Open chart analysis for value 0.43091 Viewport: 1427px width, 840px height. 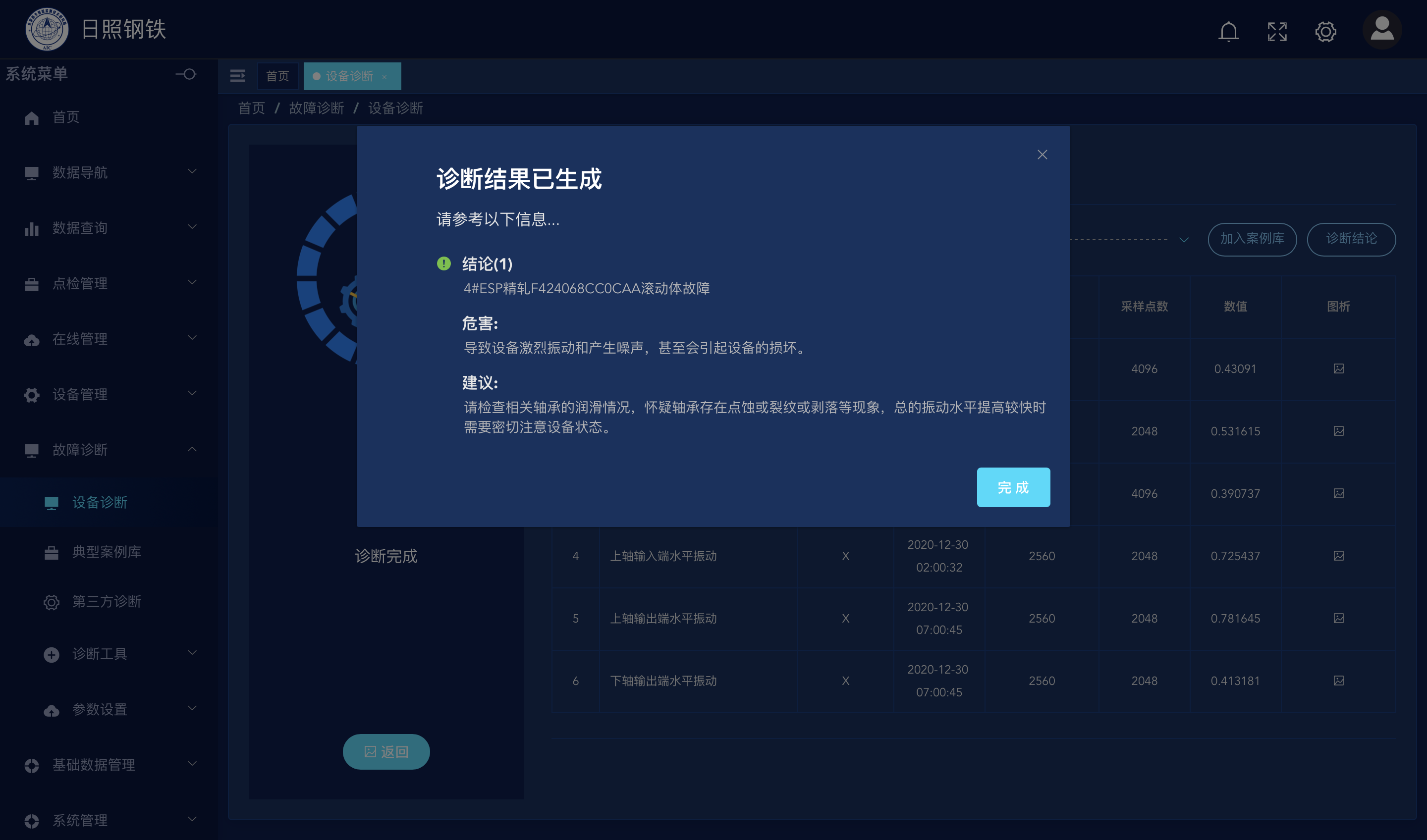pos(1339,368)
